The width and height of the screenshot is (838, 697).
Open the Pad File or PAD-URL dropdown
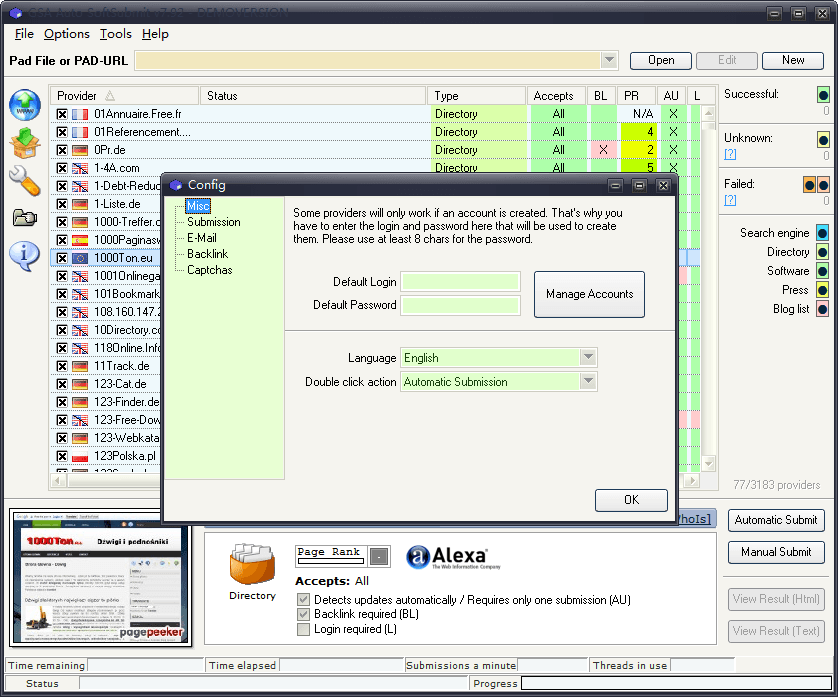[608, 60]
